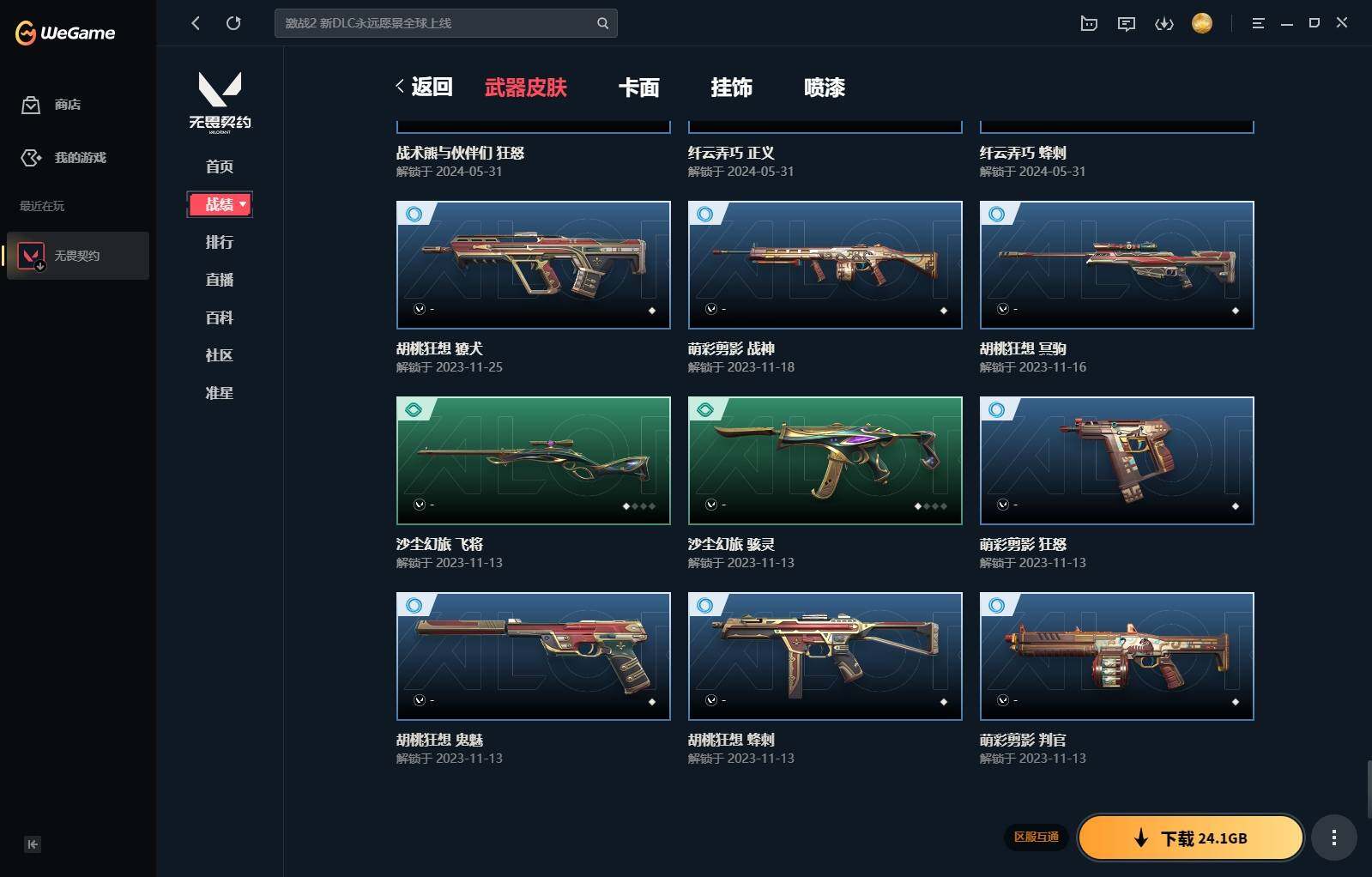Click the rarity icon on 胡桃狂想 蜂刺
Viewport: 1372px width, 877px height.
pos(705,605)
